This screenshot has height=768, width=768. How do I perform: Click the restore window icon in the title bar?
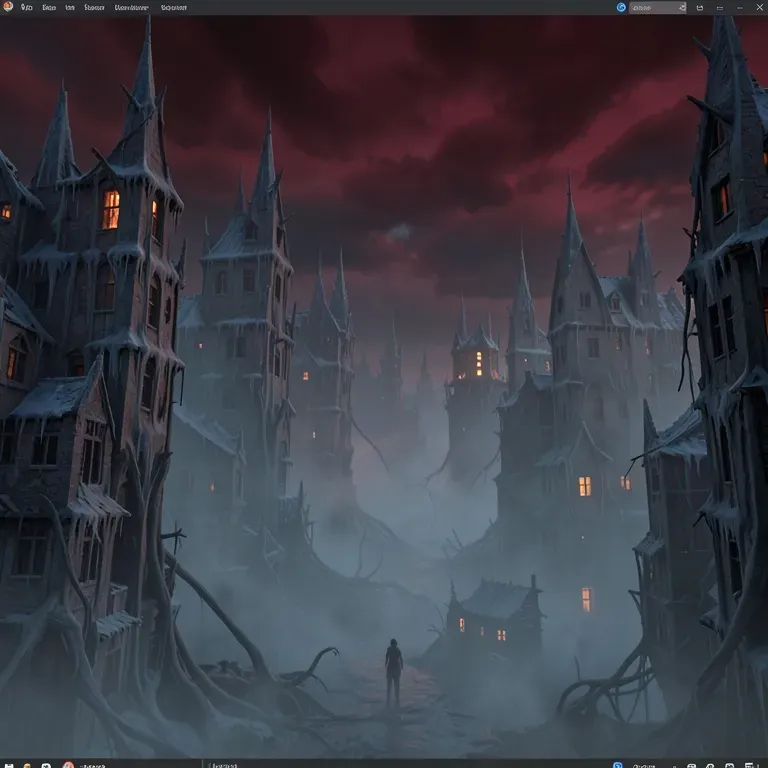(x=720, y=8)
